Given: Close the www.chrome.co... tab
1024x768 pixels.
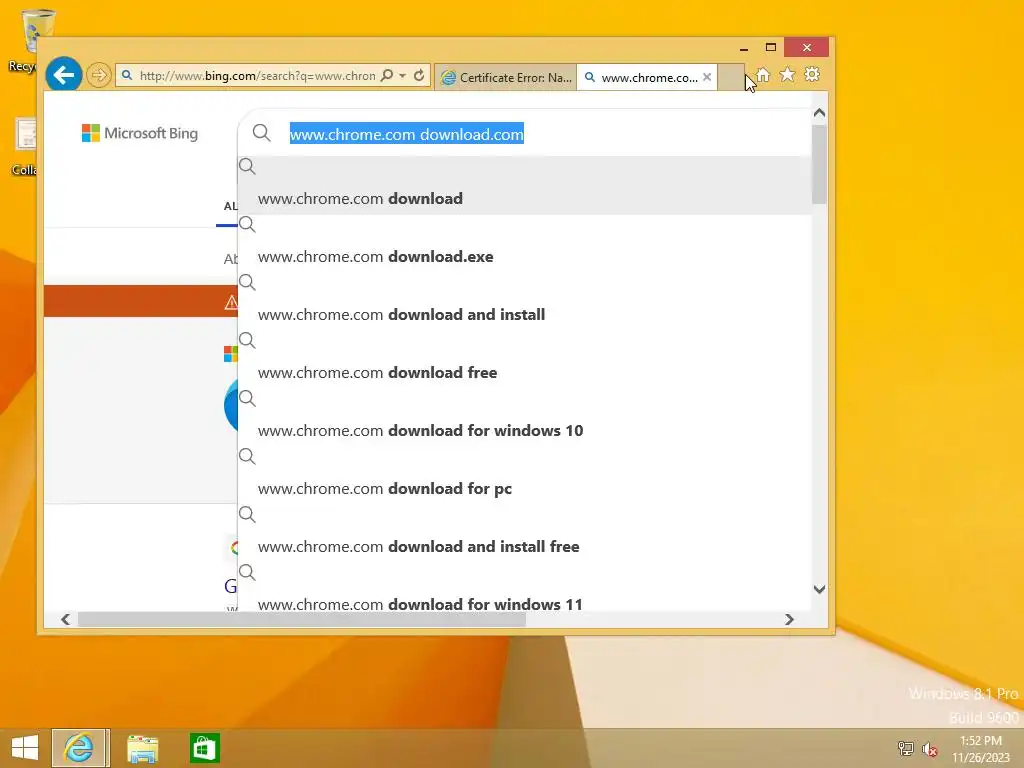Looking at the screenshot, I should (707, 77).
